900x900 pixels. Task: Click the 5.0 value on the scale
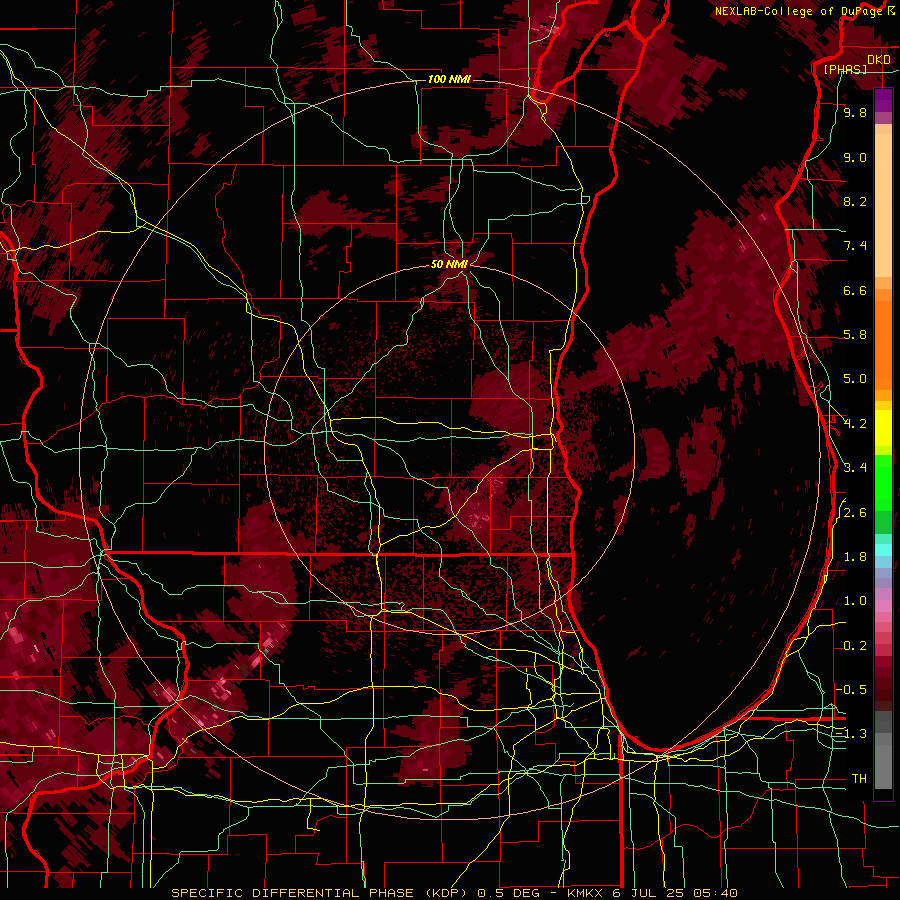coord(855,379)
